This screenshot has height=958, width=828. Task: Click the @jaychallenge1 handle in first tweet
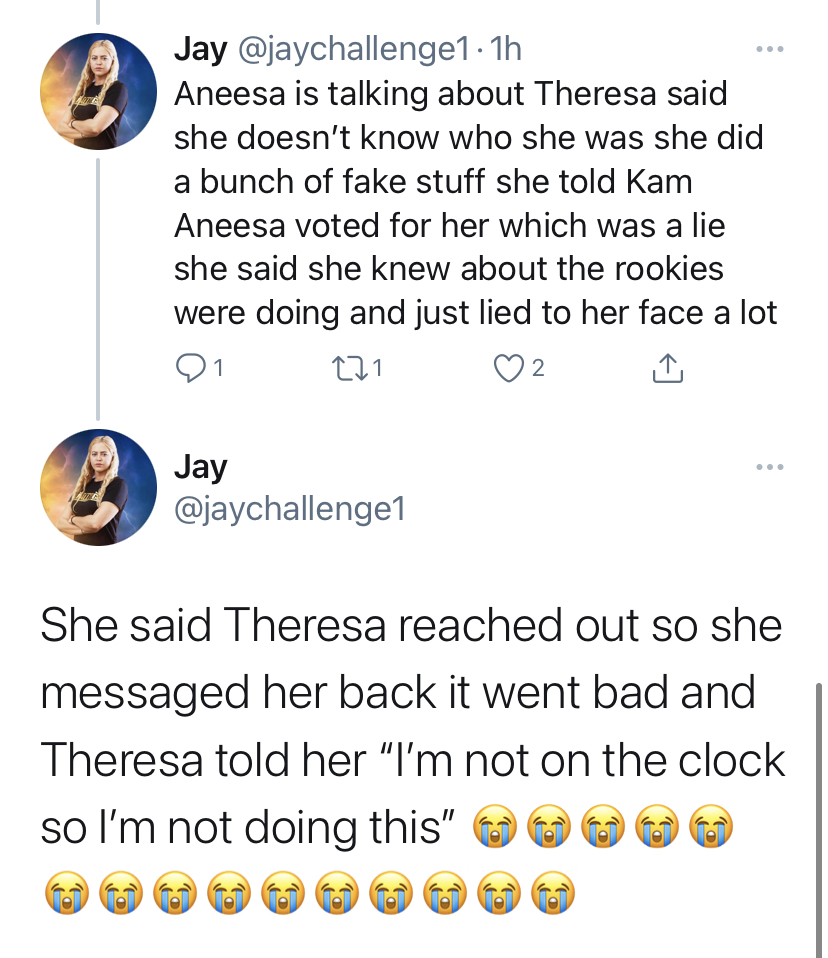[354, 49]
